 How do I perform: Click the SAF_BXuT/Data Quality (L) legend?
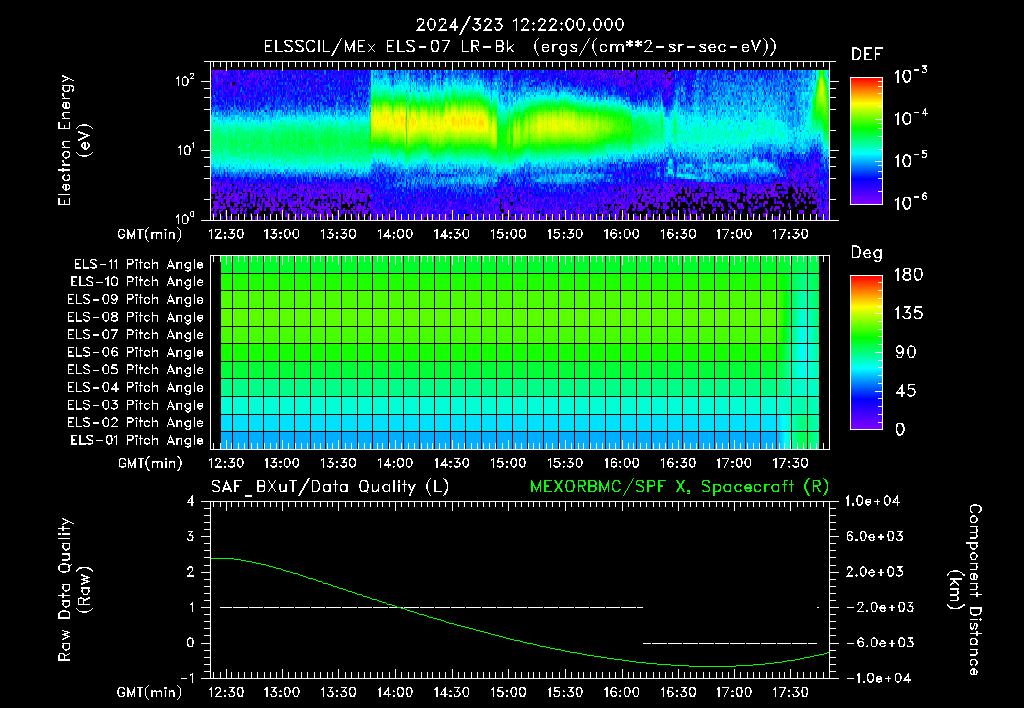[x=330, y=487]
